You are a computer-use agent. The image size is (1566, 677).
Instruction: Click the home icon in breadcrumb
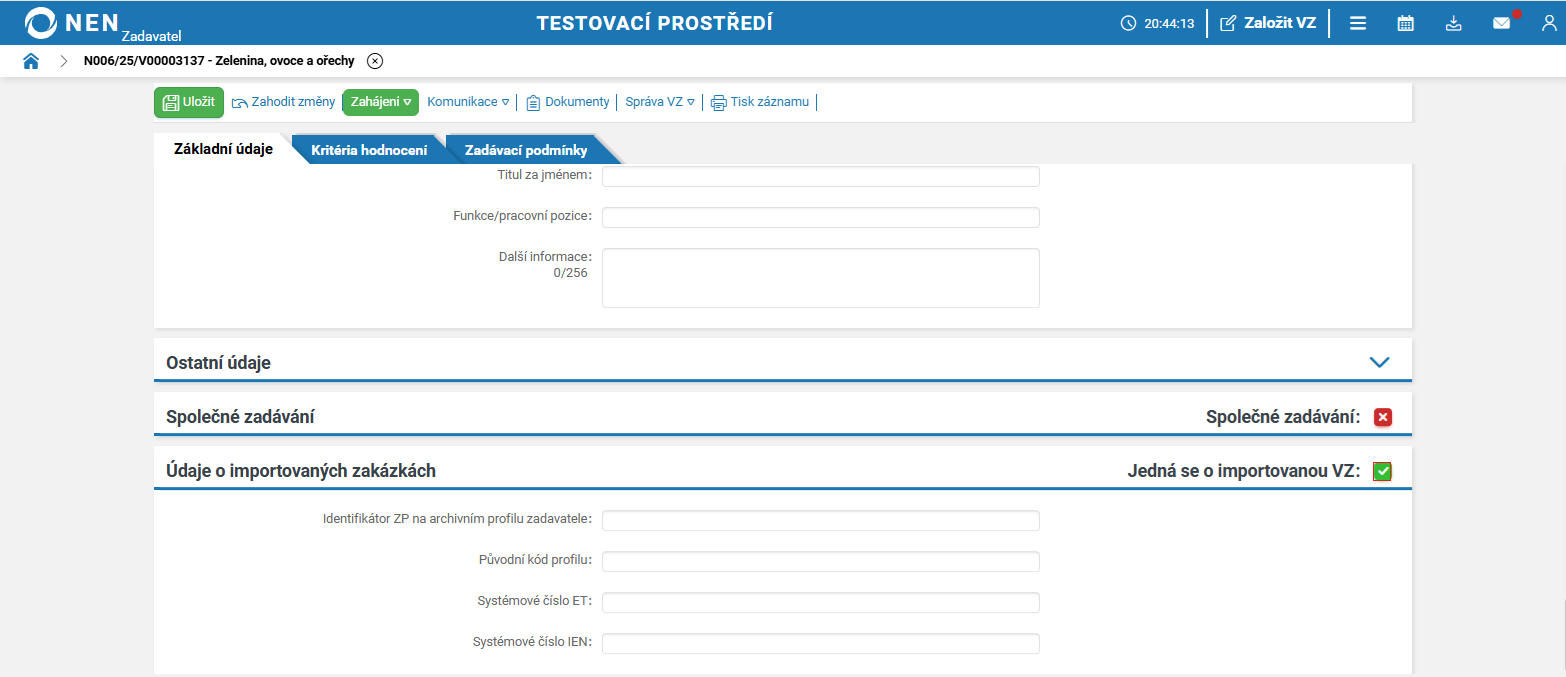coord(31,61)
